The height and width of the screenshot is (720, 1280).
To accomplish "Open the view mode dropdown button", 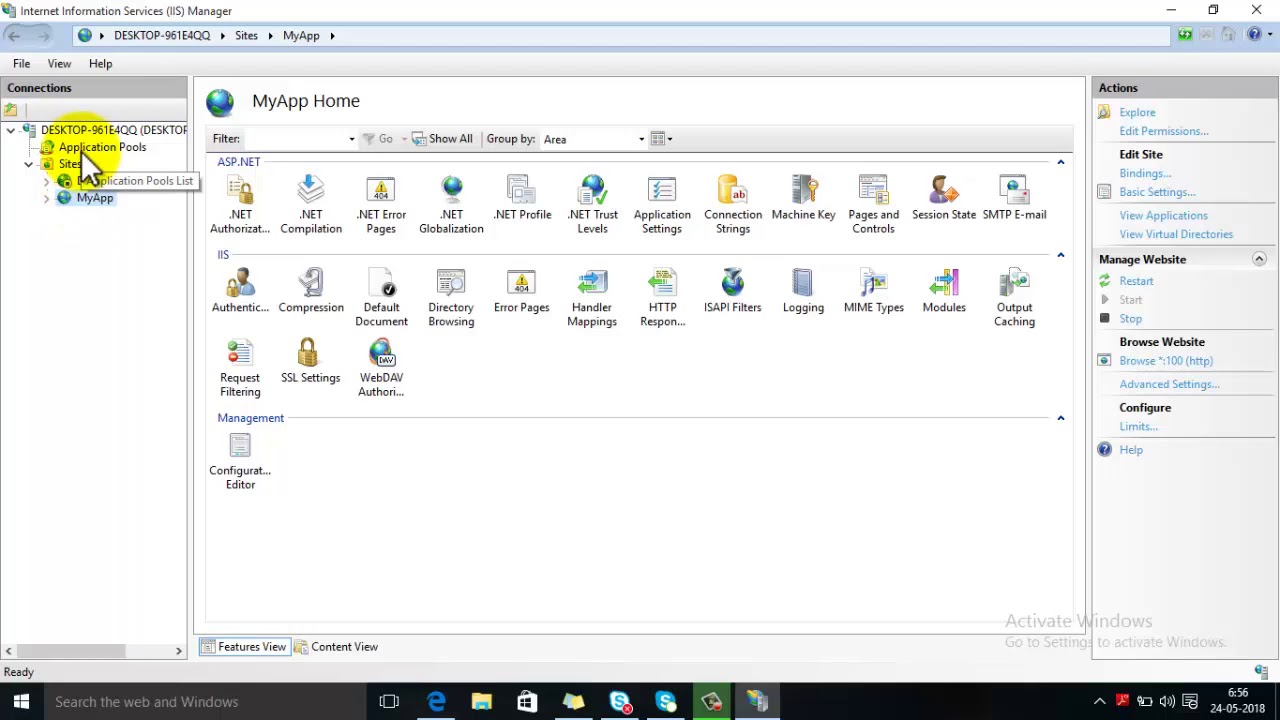I will pyautogui.click(x=661, y=139).
